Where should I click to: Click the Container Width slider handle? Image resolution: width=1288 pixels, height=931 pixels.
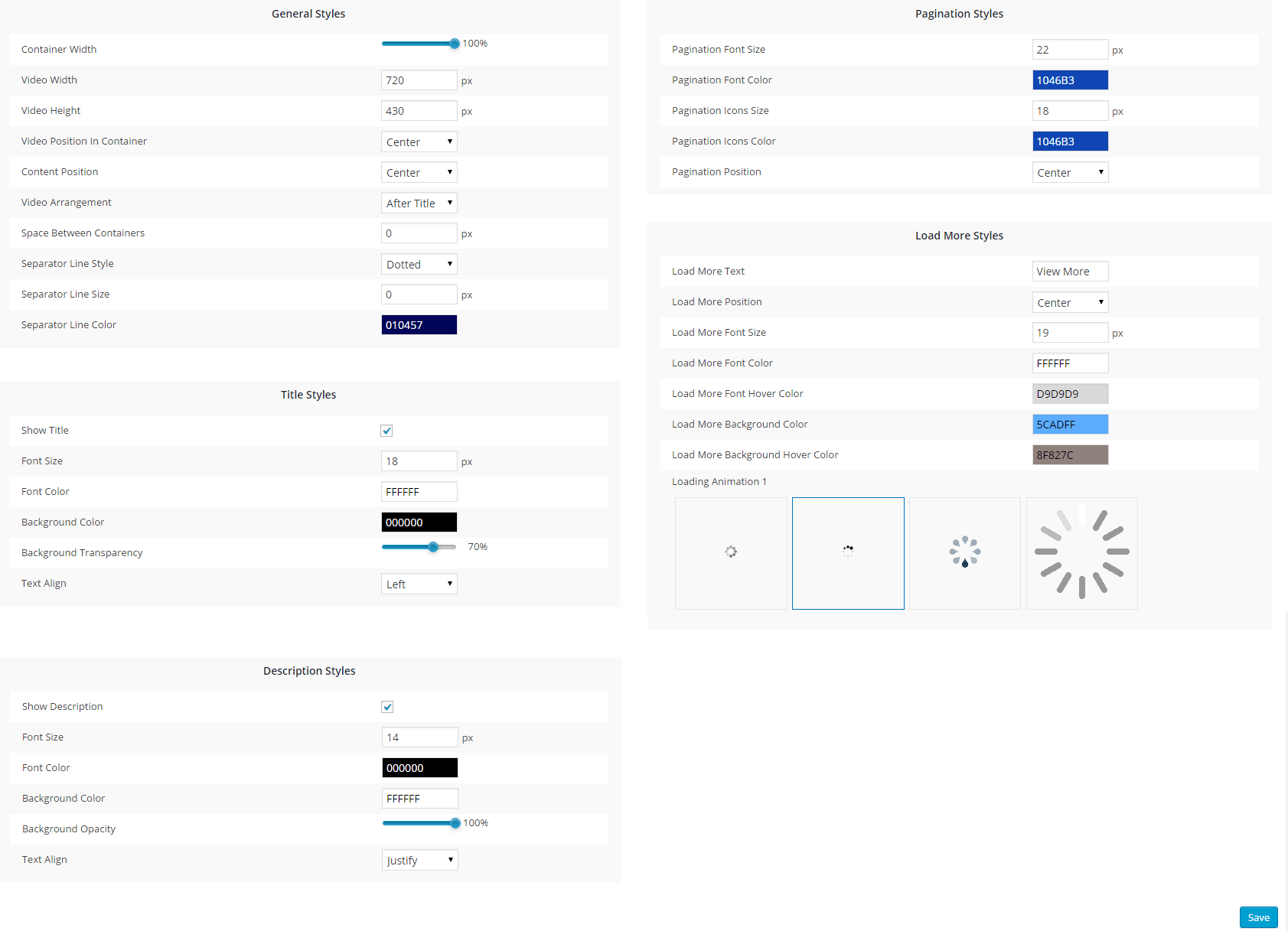455,44
